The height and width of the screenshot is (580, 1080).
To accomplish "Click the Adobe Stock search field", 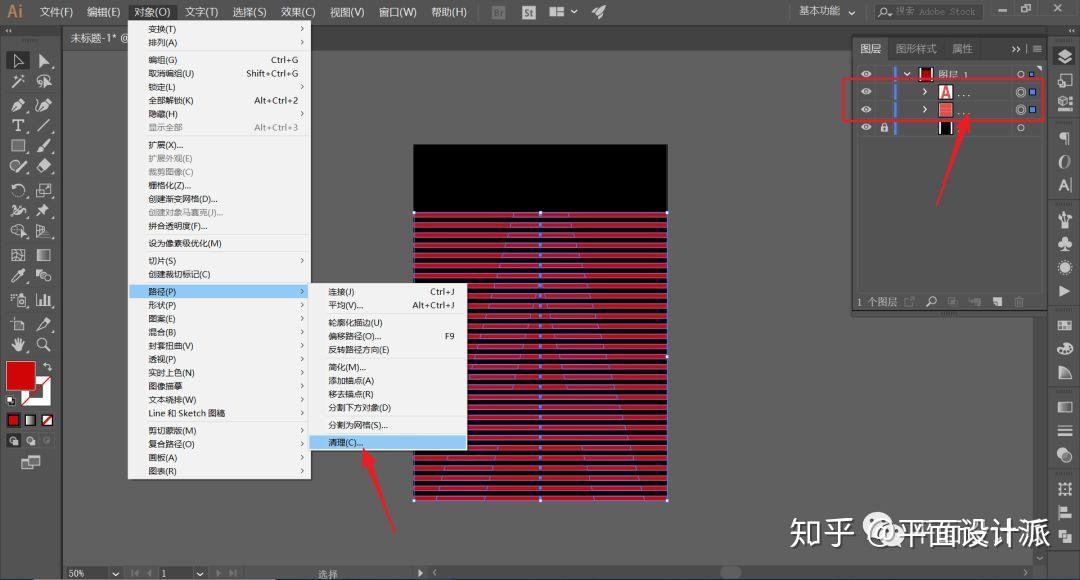I will click(928, 11).
